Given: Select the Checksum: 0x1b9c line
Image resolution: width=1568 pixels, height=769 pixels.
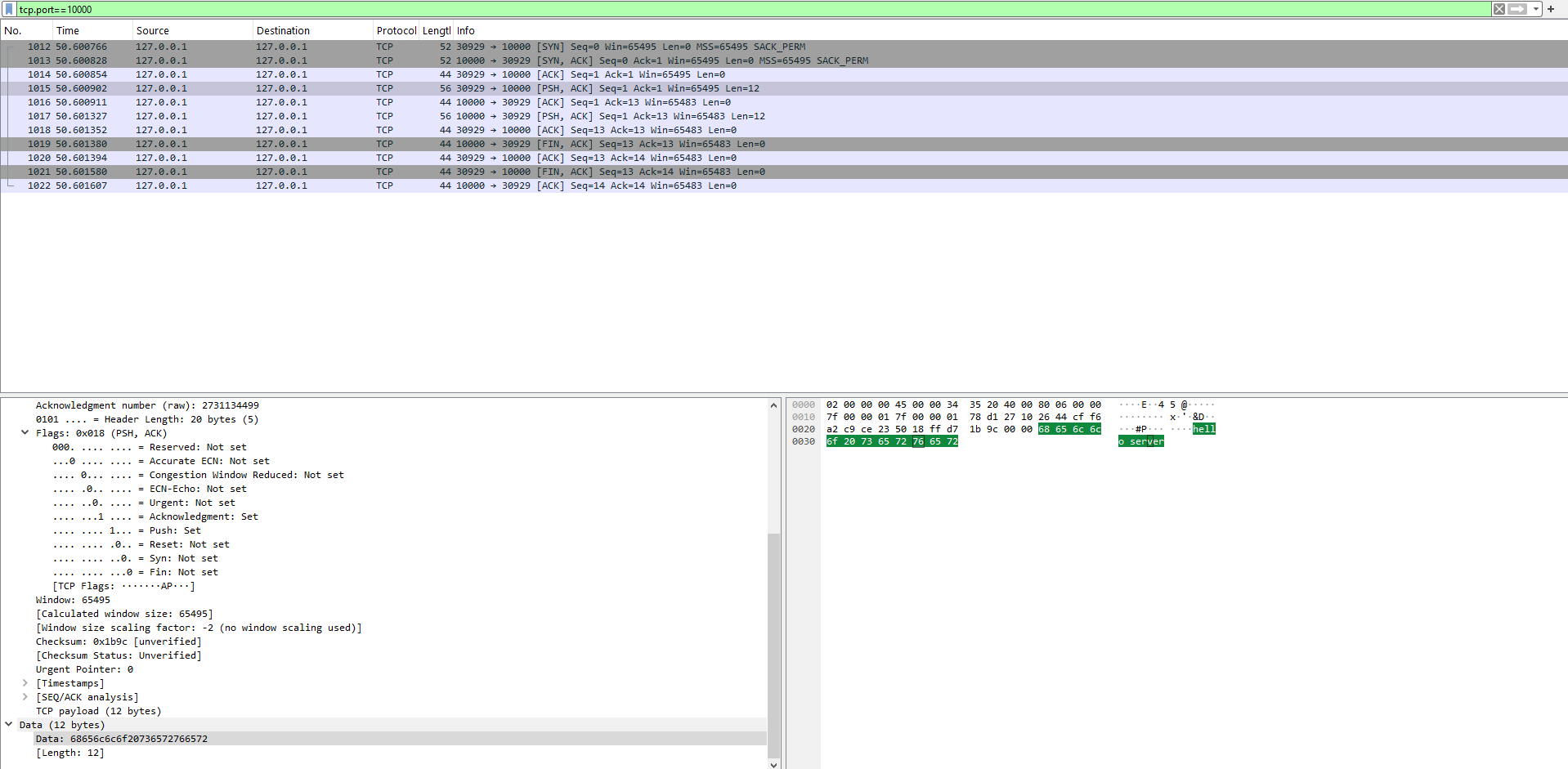Looking at the screenshot, I should pyautogui.click(x=119, y=642).
